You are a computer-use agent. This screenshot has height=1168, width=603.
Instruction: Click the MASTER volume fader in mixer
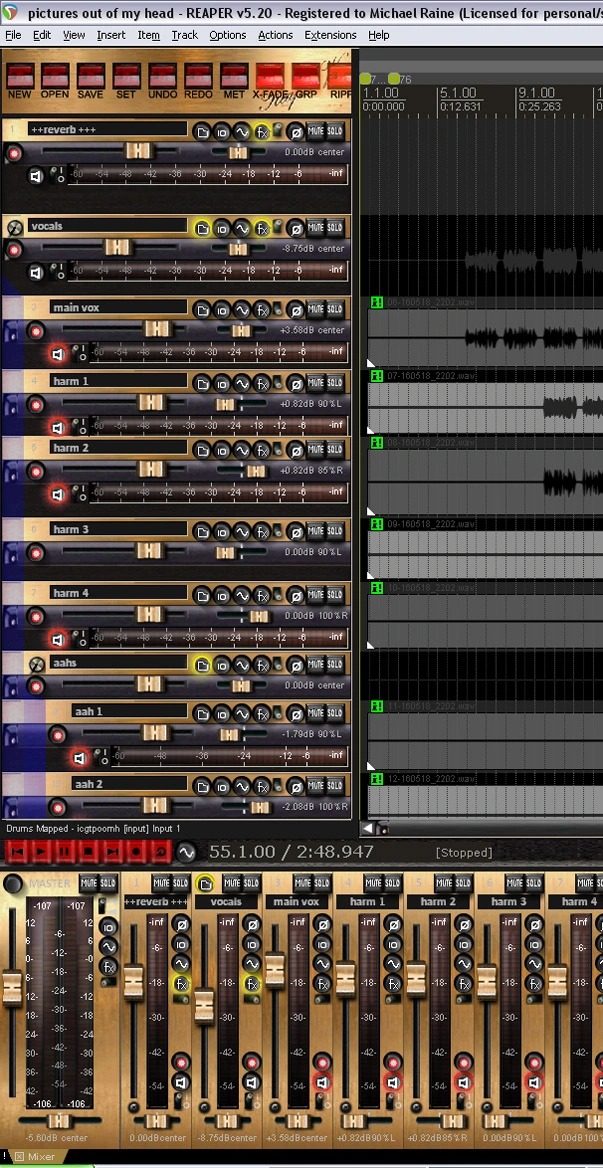coord(12,988)
